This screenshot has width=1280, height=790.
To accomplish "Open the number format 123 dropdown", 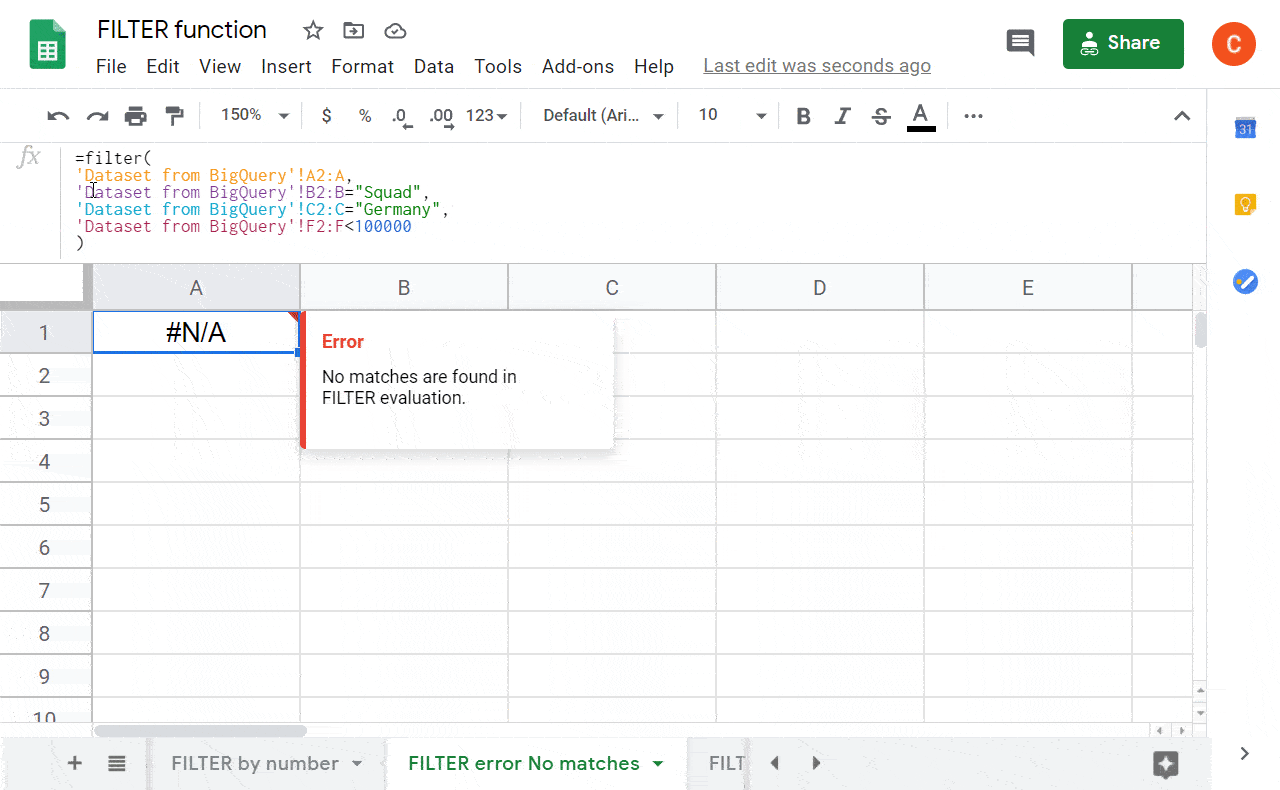I will (486, 115).
